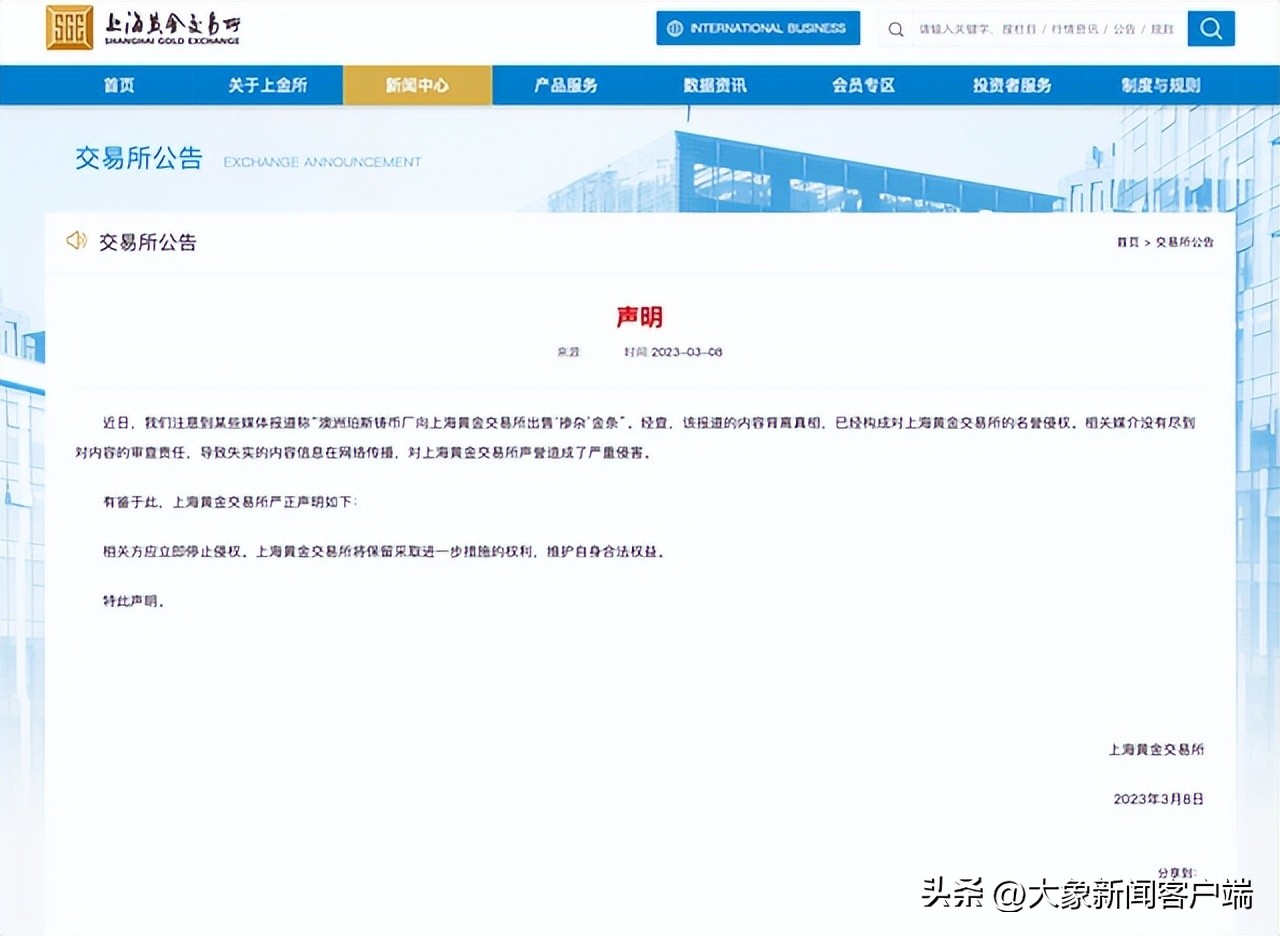Open the 会员专区 navigation menu
This screenshot has width=1280, height=936.
861,85
